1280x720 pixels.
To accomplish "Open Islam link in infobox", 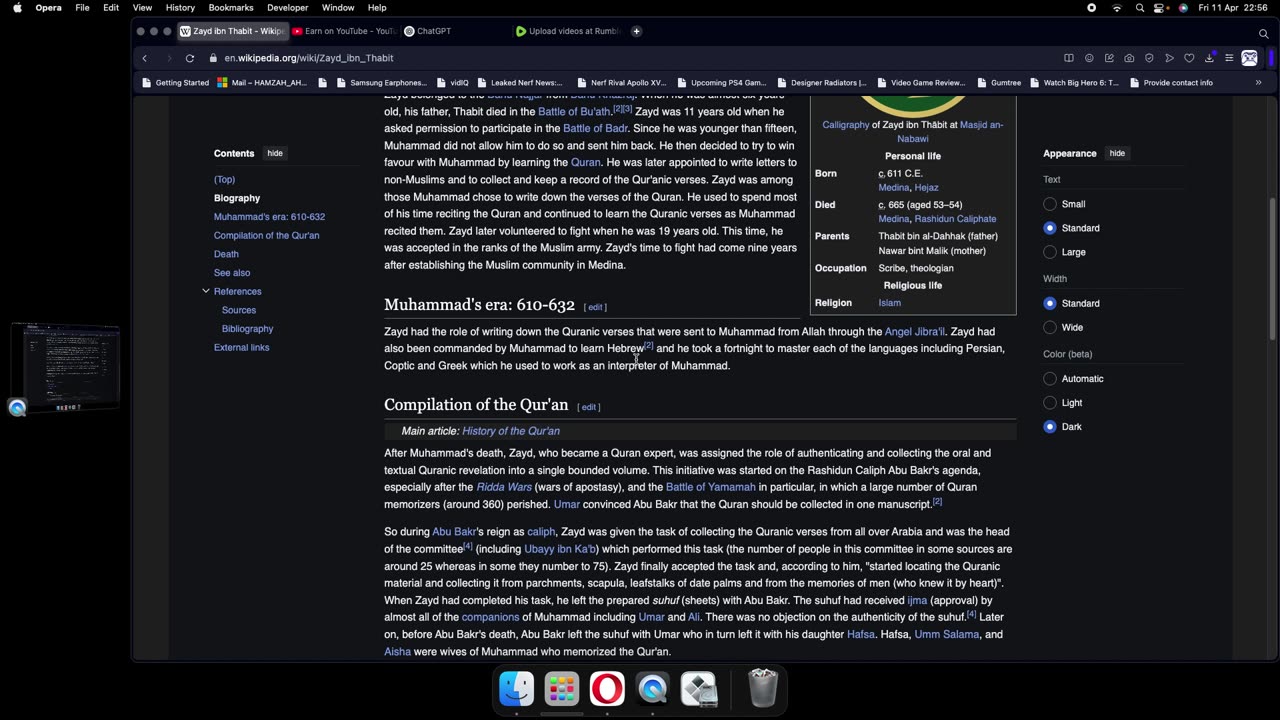I will click(889, 303).
